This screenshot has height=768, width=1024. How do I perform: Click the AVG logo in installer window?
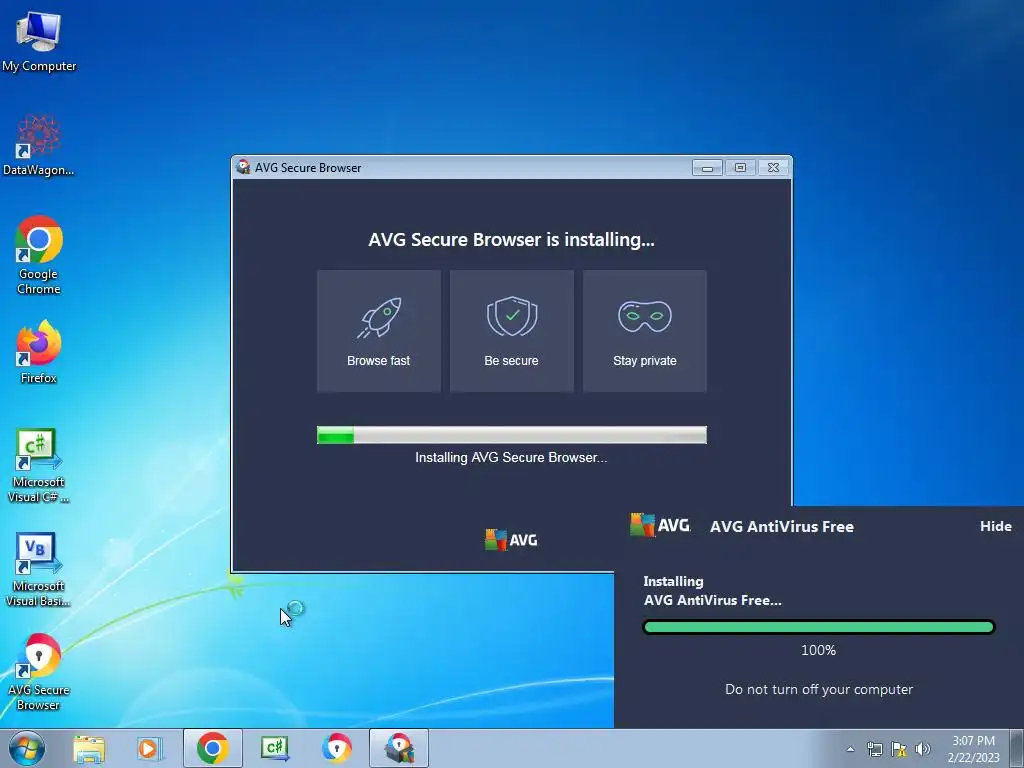(x=511, y=540)
